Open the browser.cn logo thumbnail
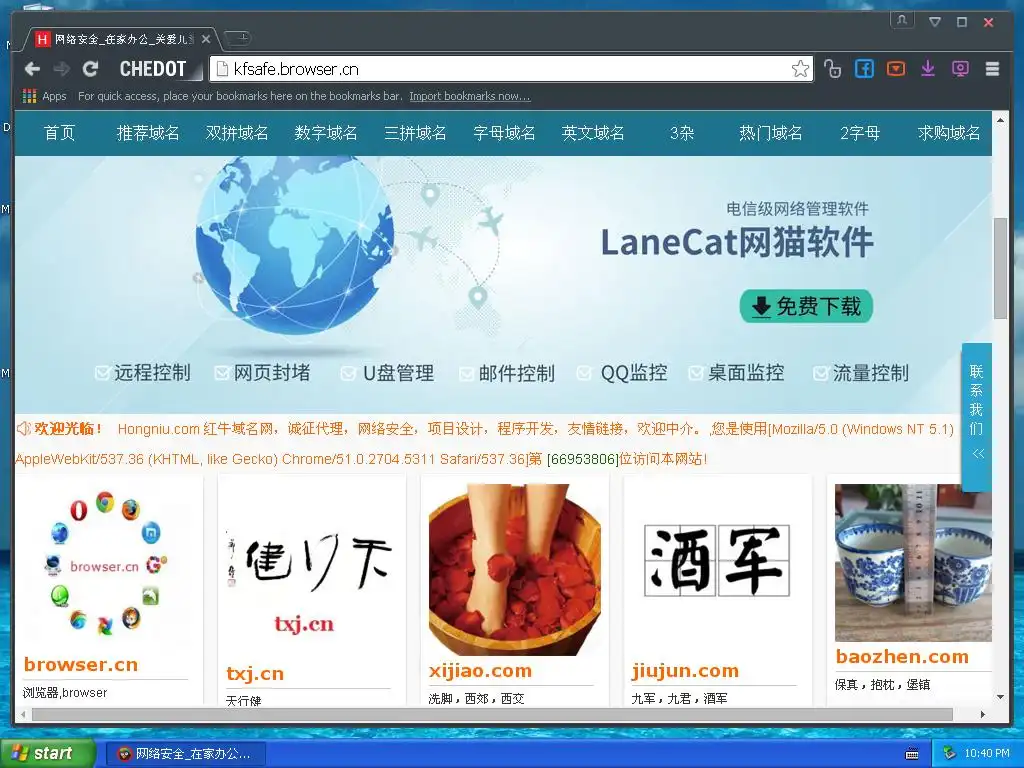The height and width of the screenshot is (768, 1024). 106,563
